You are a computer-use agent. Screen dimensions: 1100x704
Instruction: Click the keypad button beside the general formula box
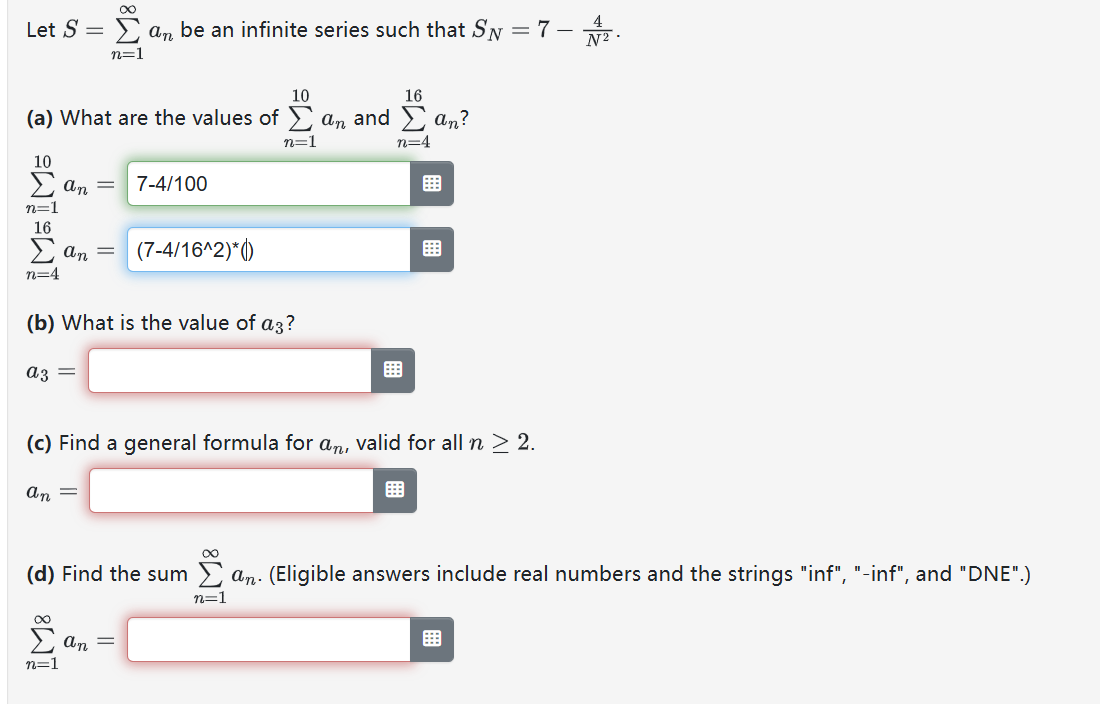[x=392, y=490]
